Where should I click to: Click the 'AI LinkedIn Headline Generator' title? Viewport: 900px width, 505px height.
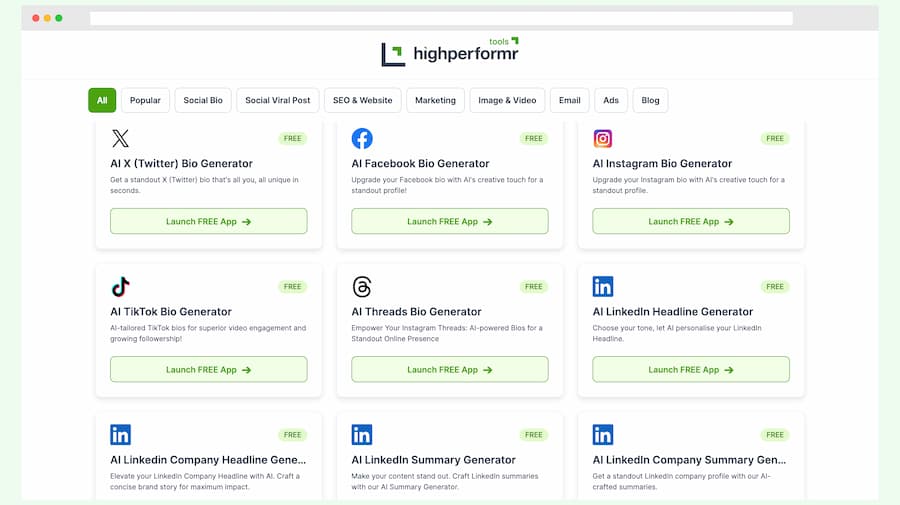pos(673,312)
